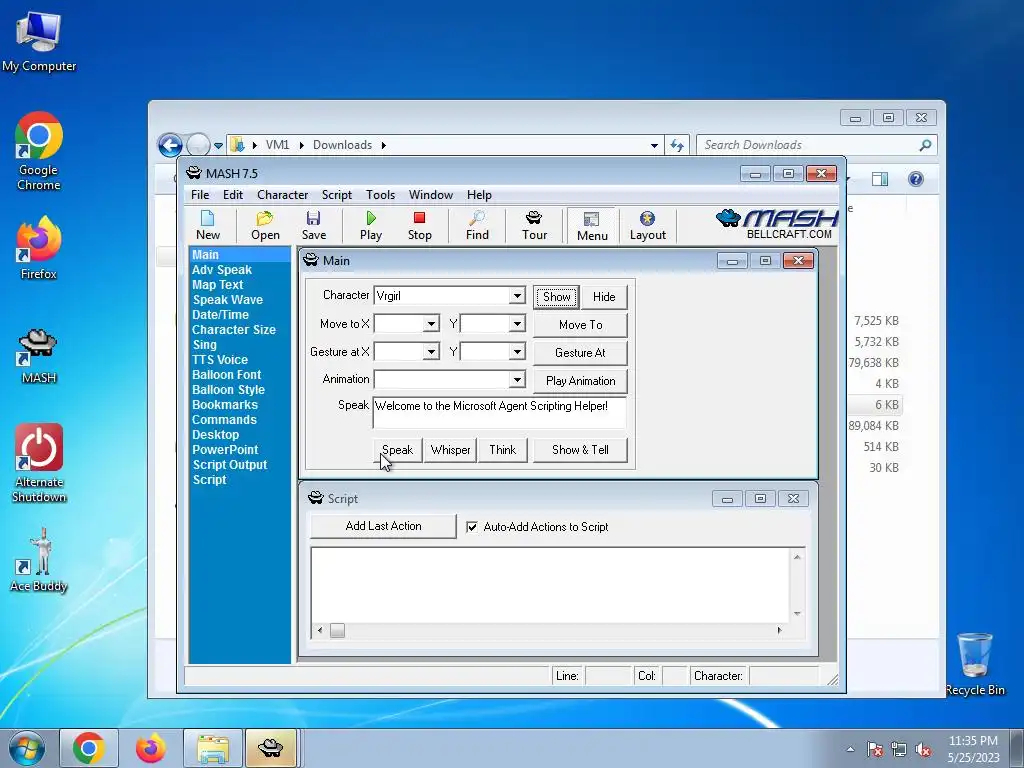Expand Move to Y dropdown
Viewport: 1024px width, 768px height.
point(517,324)
